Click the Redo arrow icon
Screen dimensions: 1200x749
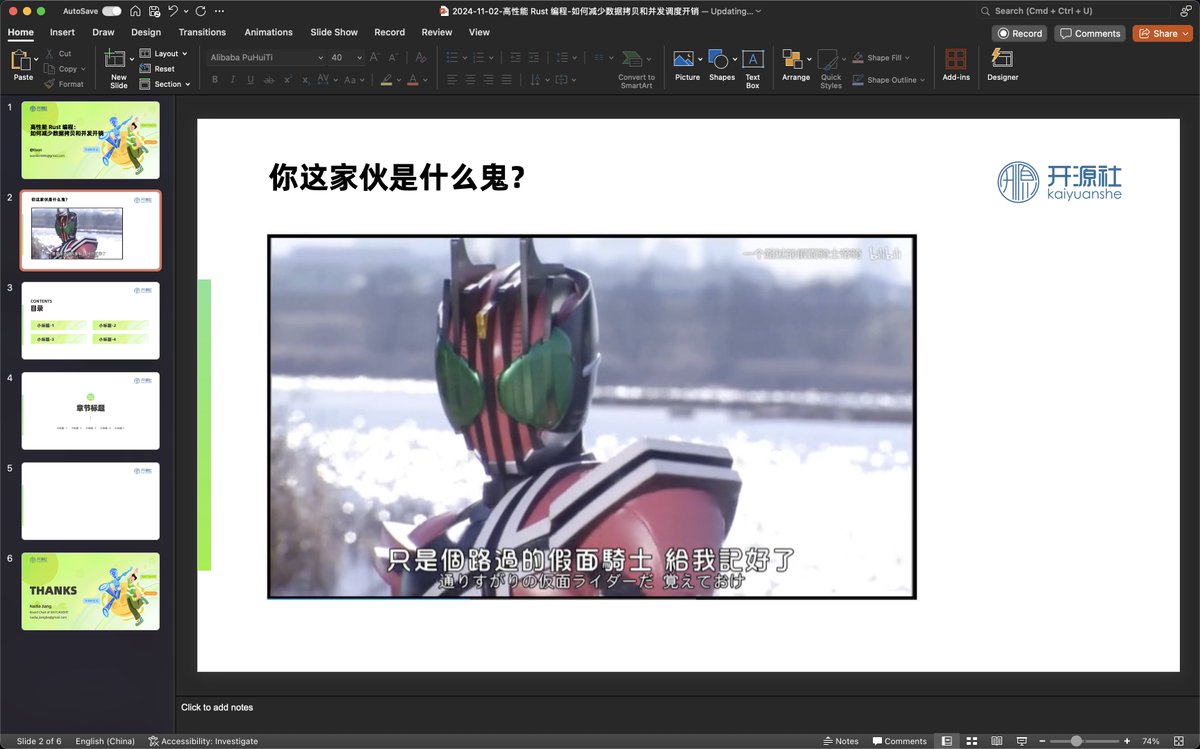tap(201, 11)
